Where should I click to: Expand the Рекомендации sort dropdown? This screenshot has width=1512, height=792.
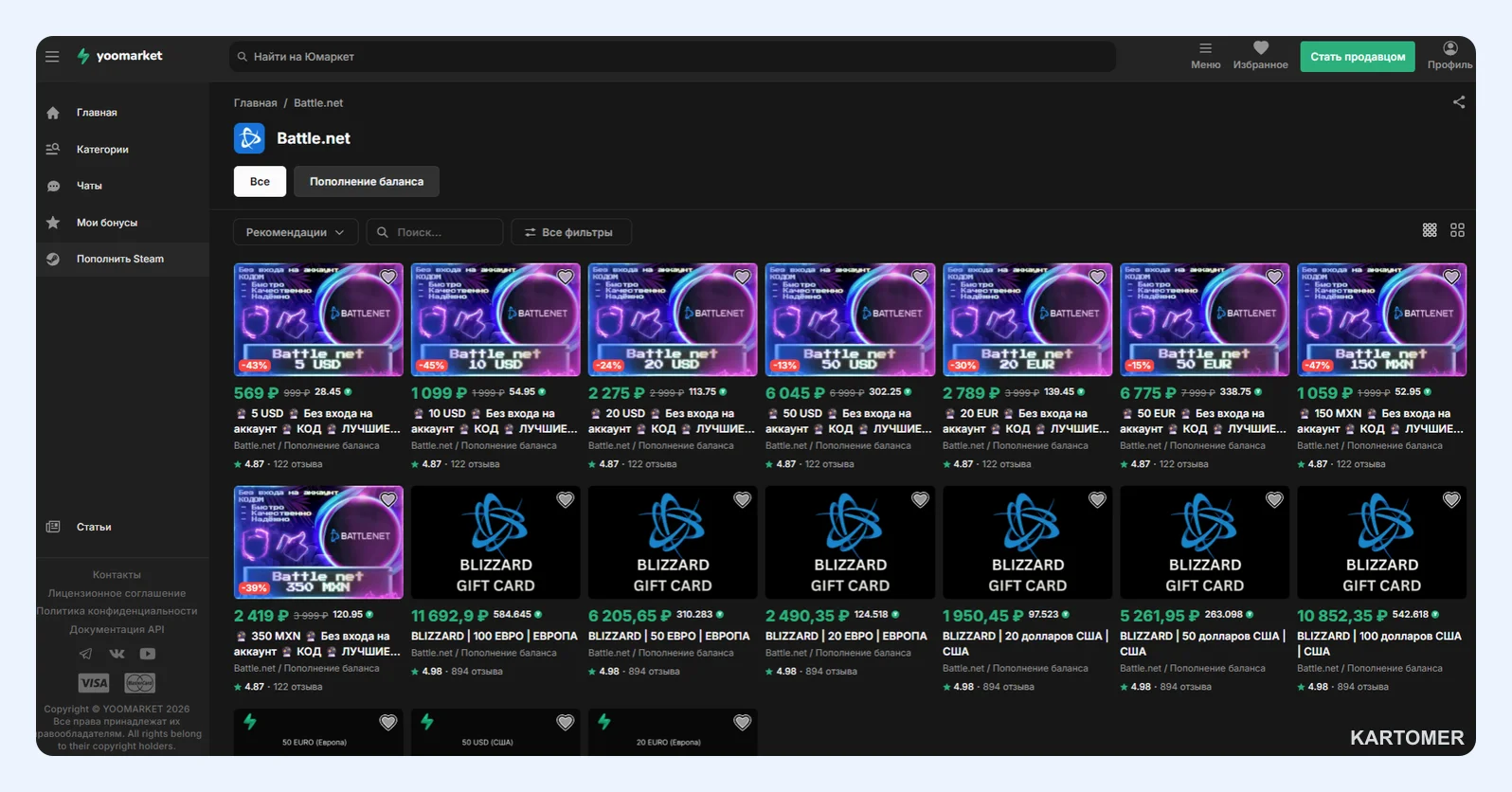click(296, 232)
